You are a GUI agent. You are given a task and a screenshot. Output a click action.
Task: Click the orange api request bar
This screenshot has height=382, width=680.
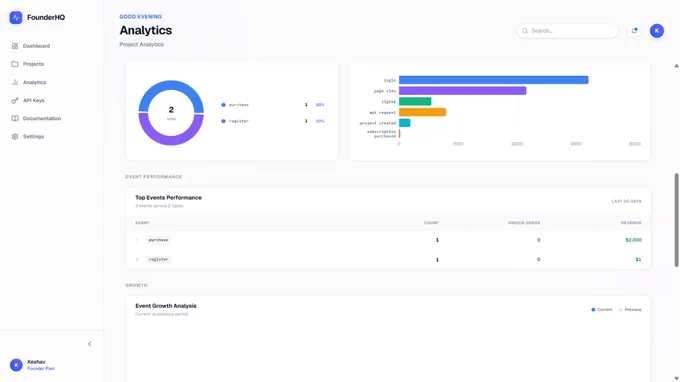click(422, 112)
